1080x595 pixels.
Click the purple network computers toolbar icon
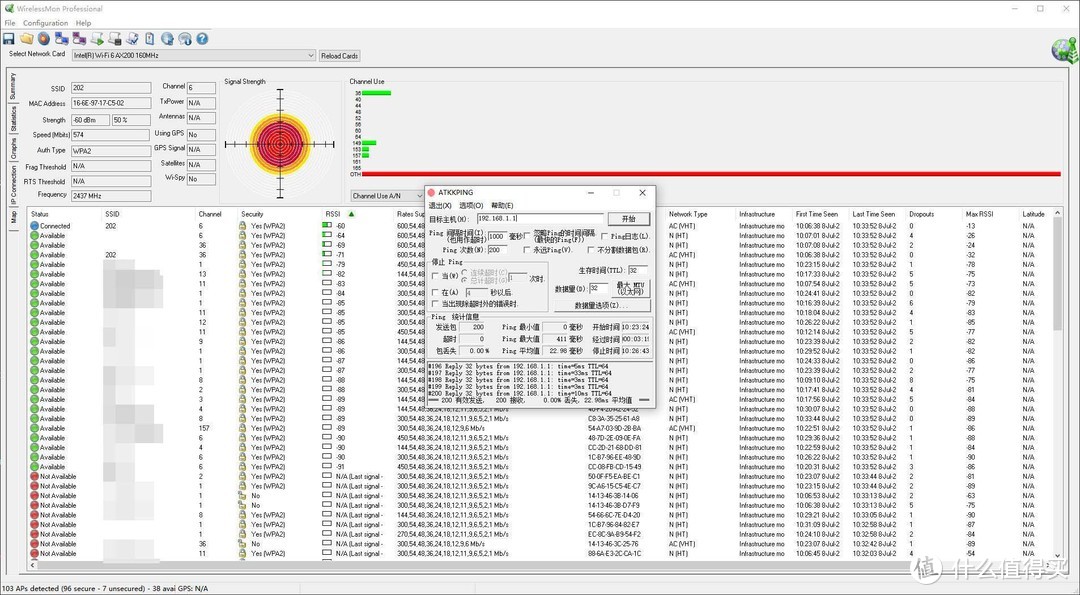click(x=79, y=39)
